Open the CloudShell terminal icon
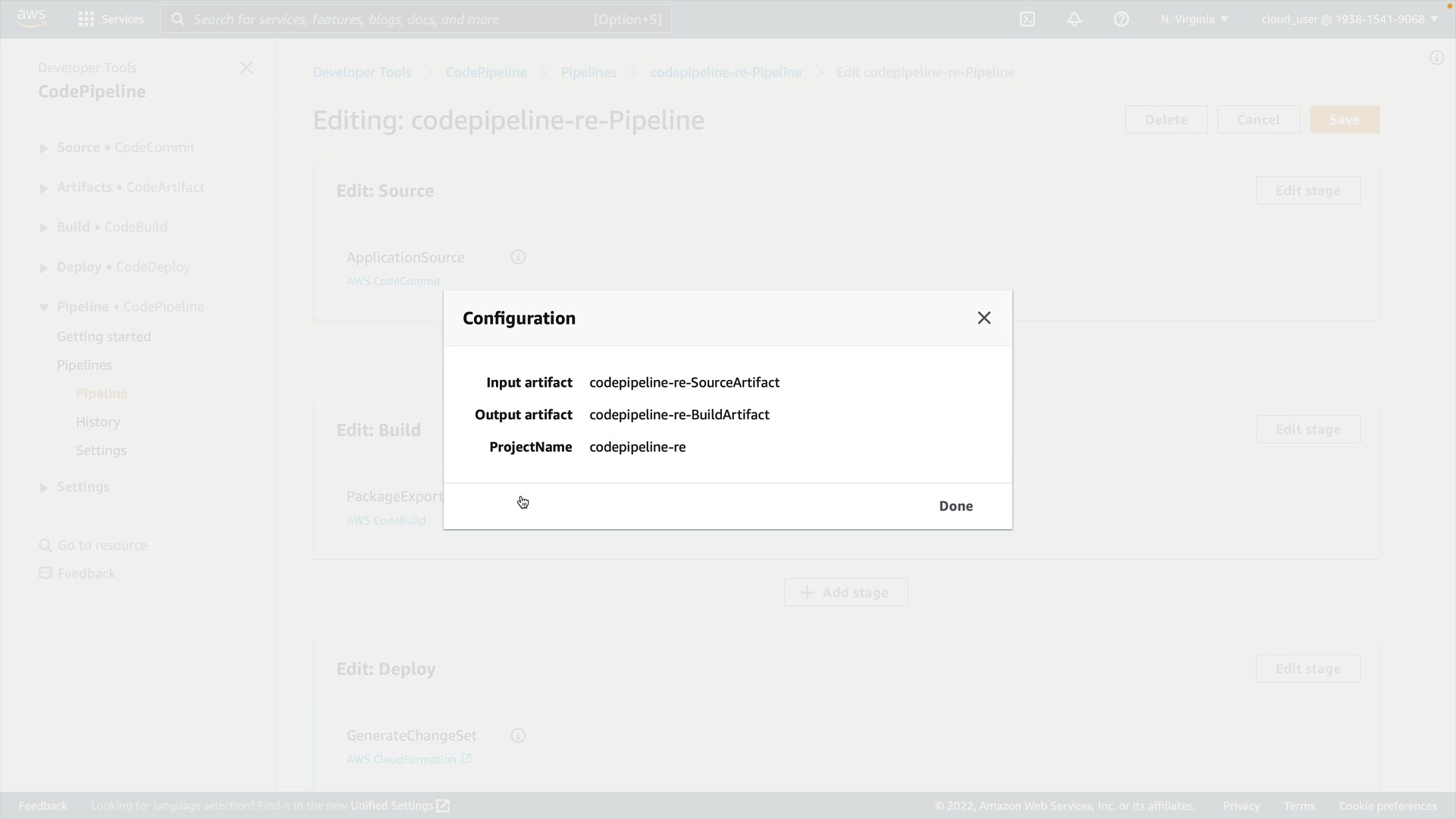 coord(1028,20)
